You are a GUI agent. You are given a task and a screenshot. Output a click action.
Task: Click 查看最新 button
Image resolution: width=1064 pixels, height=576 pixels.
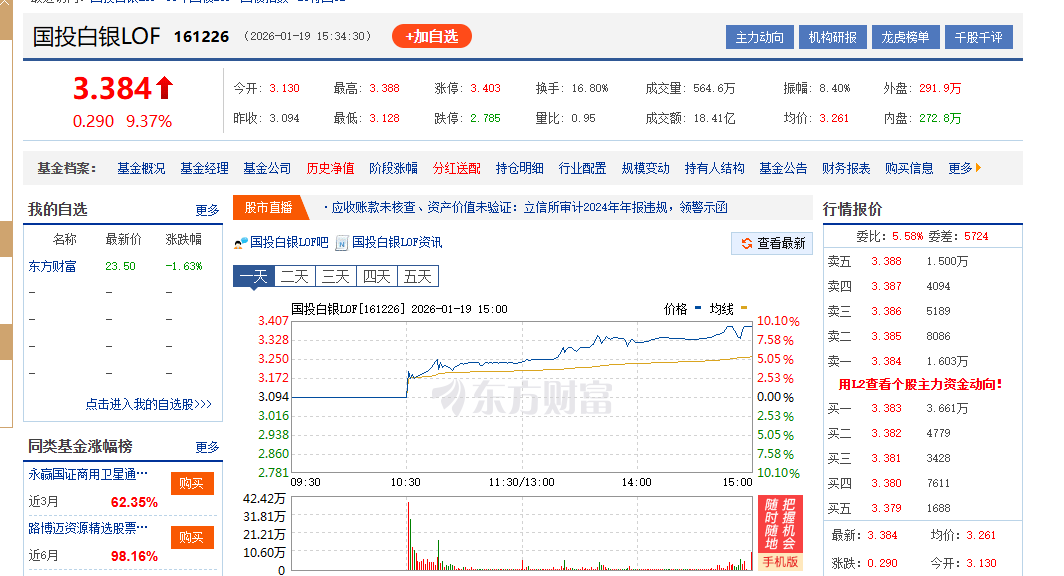772,243
